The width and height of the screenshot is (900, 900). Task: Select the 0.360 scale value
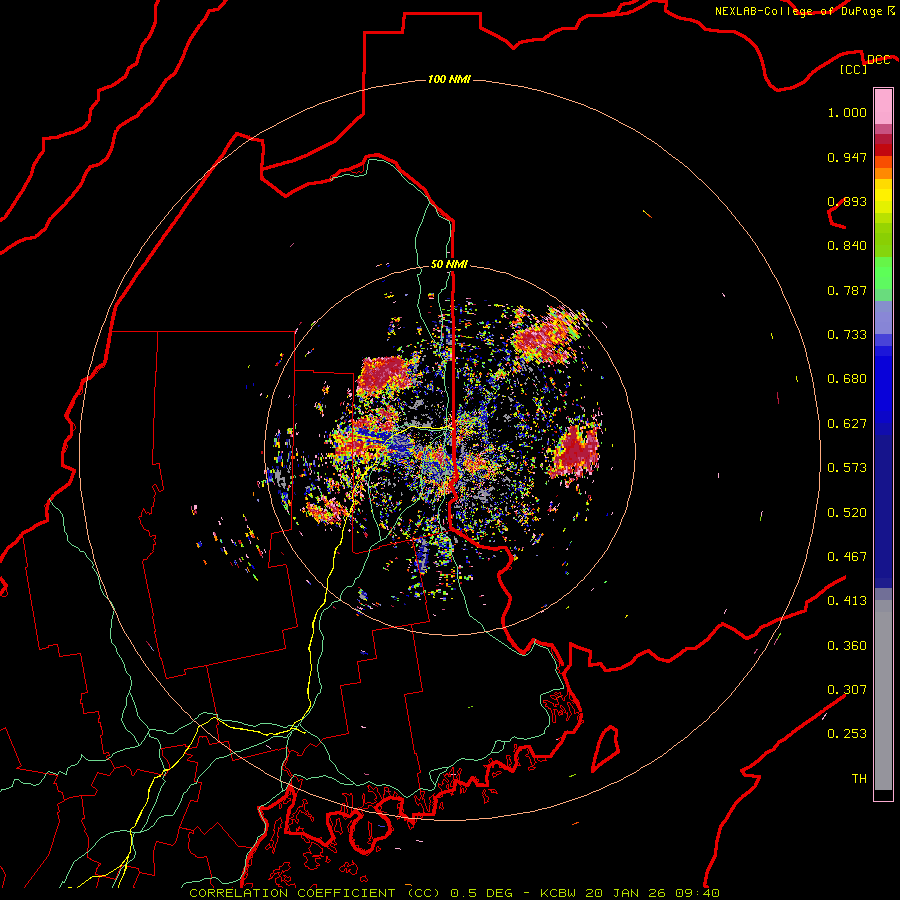coord(847,646)
